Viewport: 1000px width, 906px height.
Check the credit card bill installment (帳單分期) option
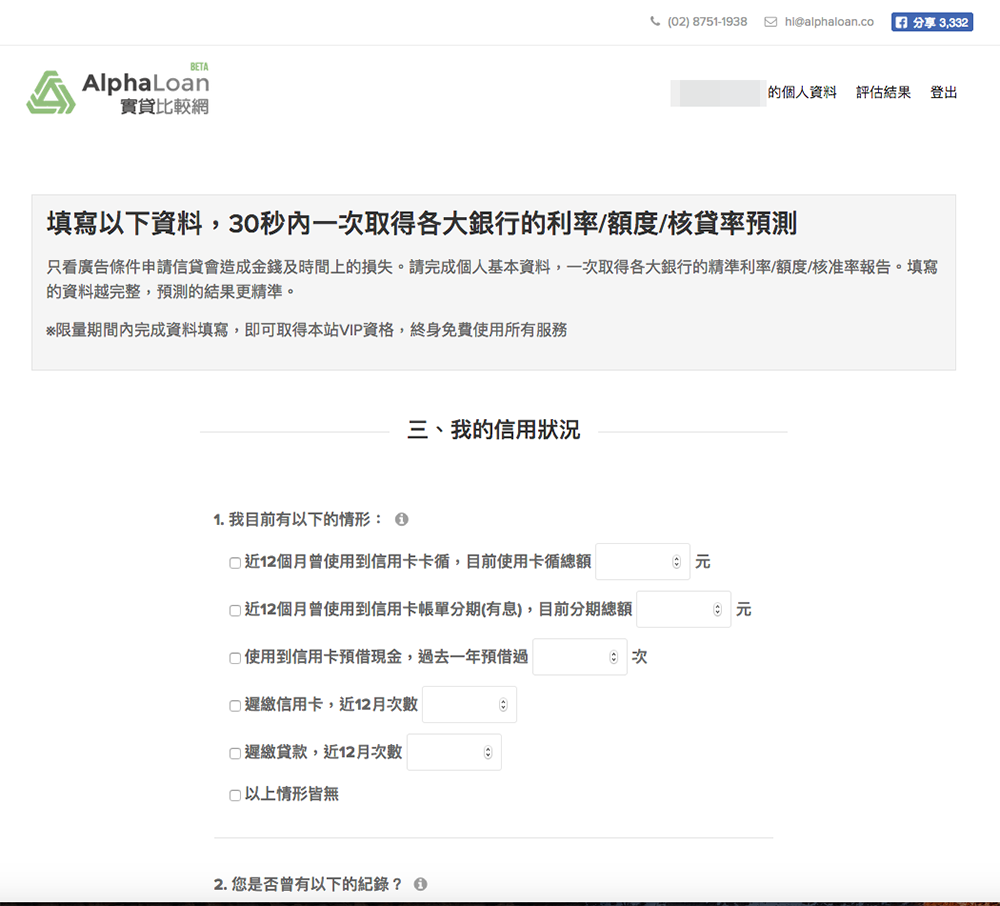[235, 610]
